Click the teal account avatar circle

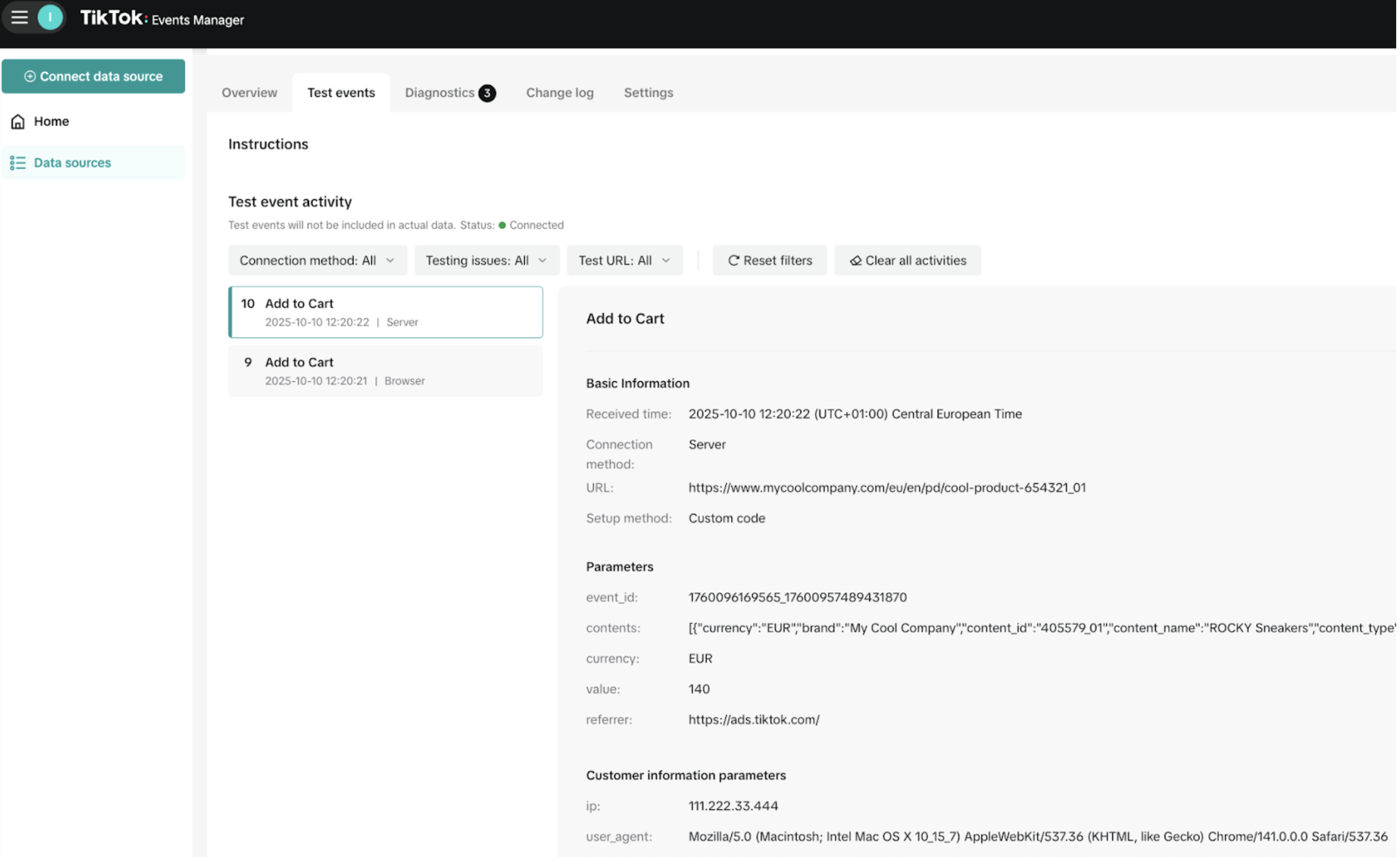click(x=50, y=18)
